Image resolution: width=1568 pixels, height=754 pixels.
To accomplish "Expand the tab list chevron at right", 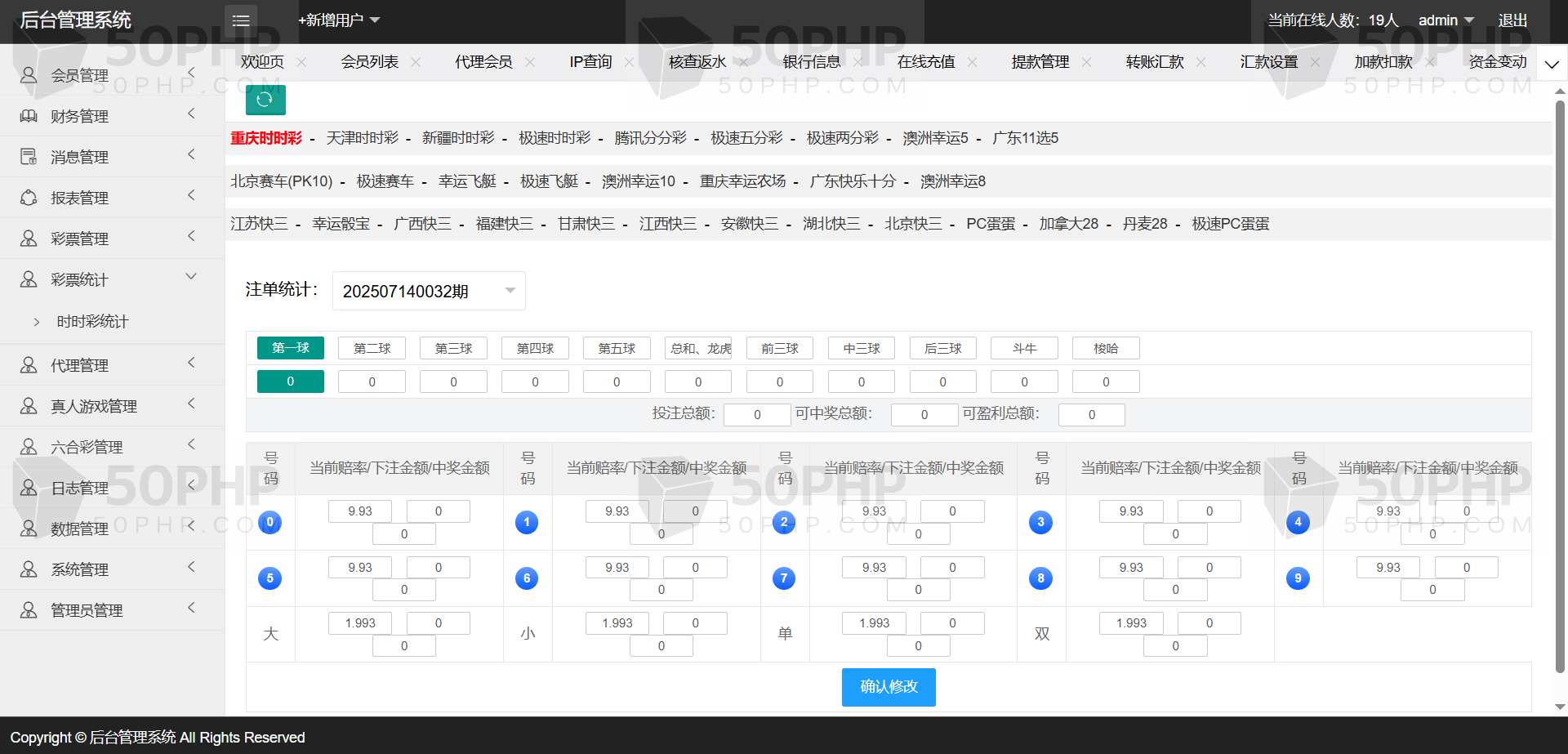I will pos(1552,64).
